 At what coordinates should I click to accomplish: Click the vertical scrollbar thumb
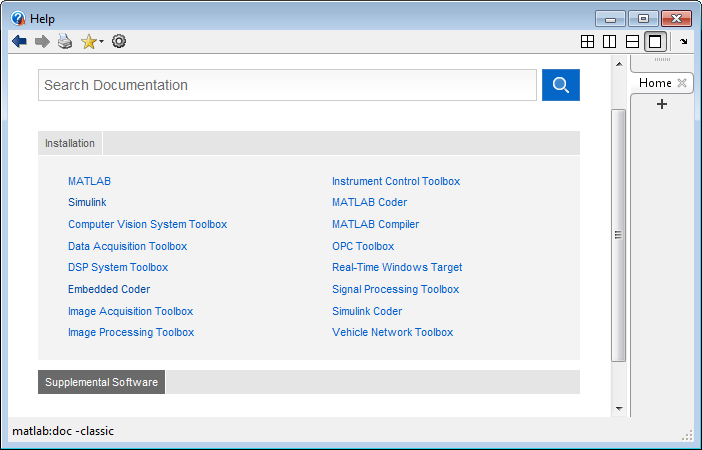[619, 235]
